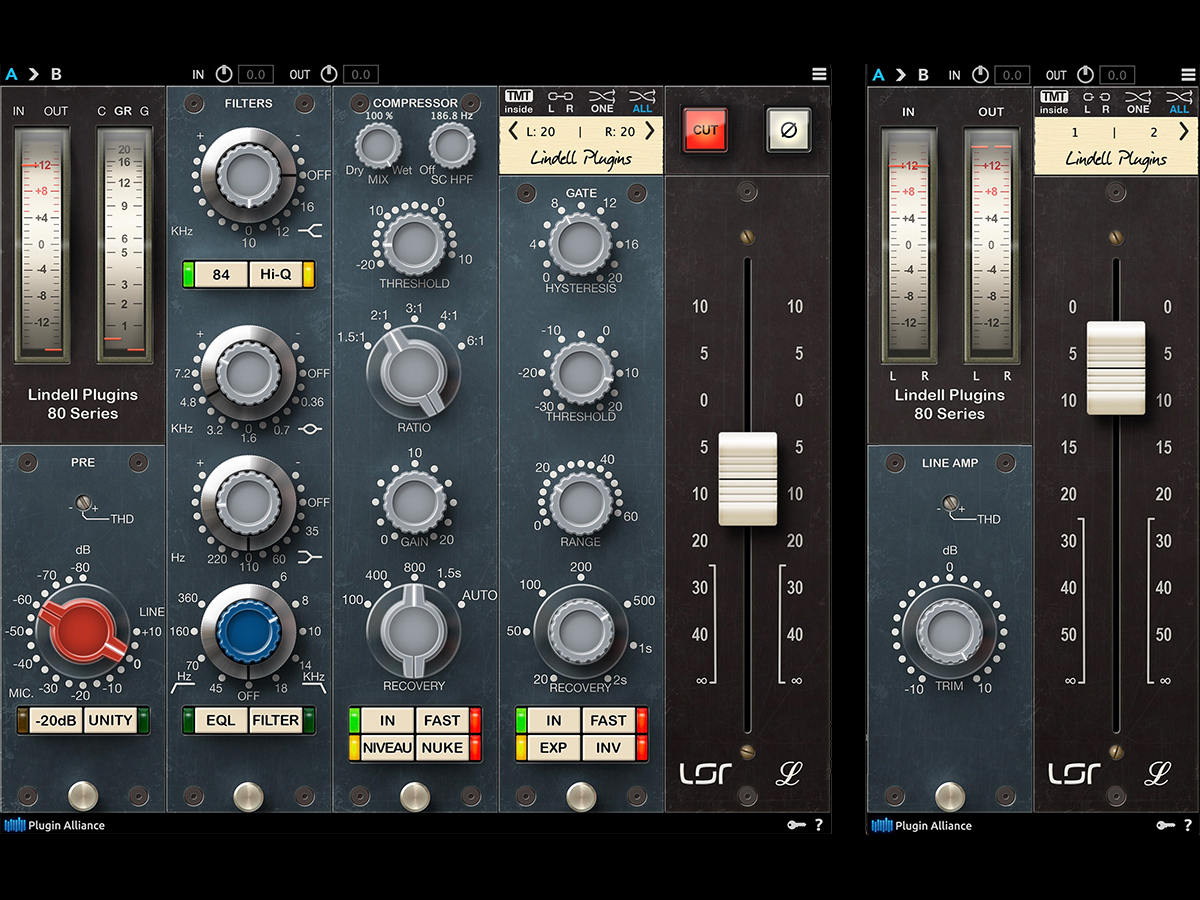This screenshot has width=1200, height=900.
Task: Click the help question mark beside the CUT fader plugin
Action: pos(819,825)
